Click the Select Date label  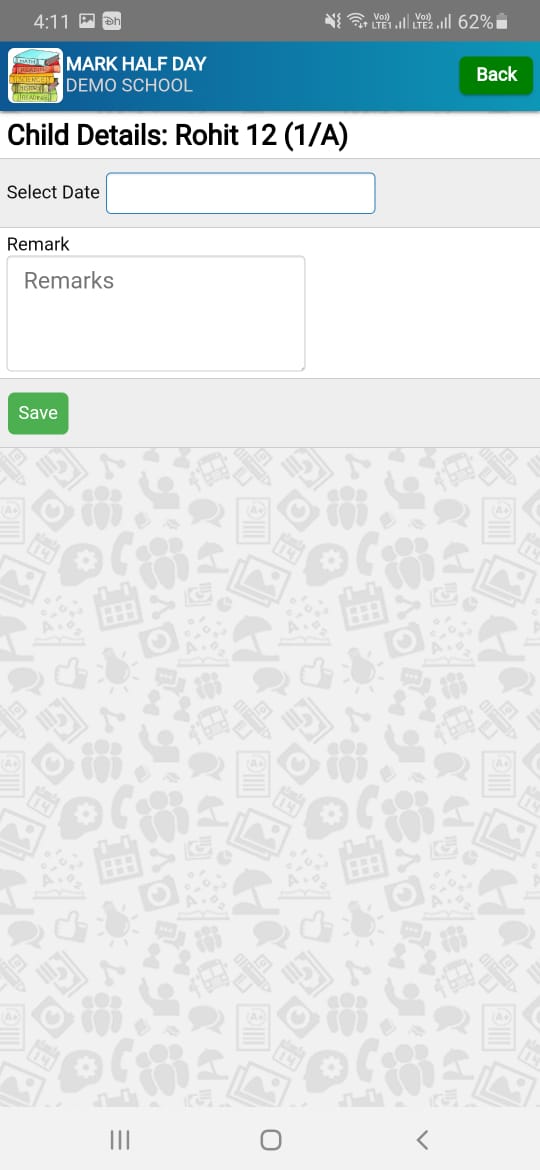point(53,193)
